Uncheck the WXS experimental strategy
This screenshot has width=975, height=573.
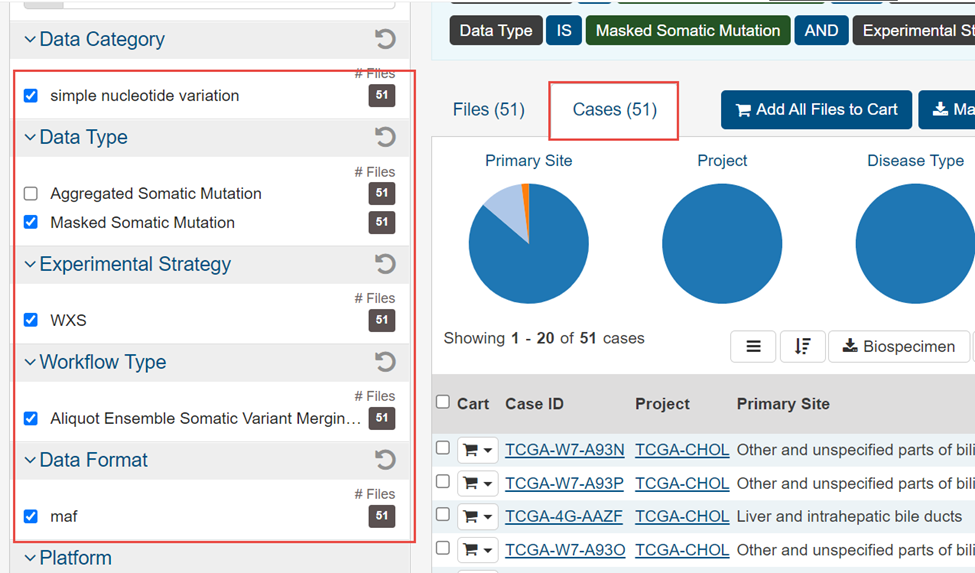(x=31, y=321)
